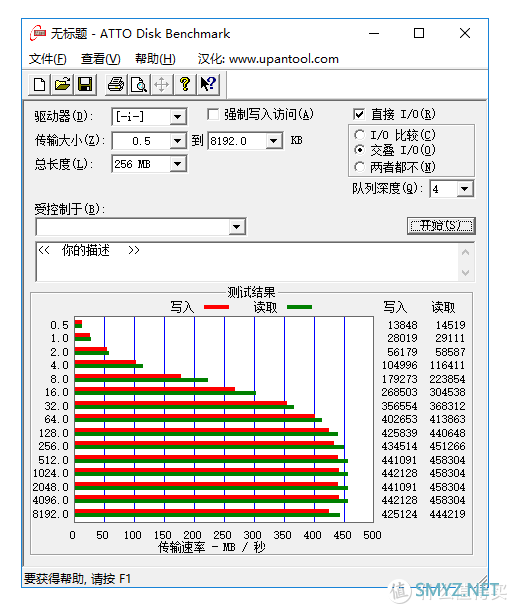Viewport: 512px width, 609px height.
Task: Click the Read (读取) results column header
Action: [x=443, y=307]
